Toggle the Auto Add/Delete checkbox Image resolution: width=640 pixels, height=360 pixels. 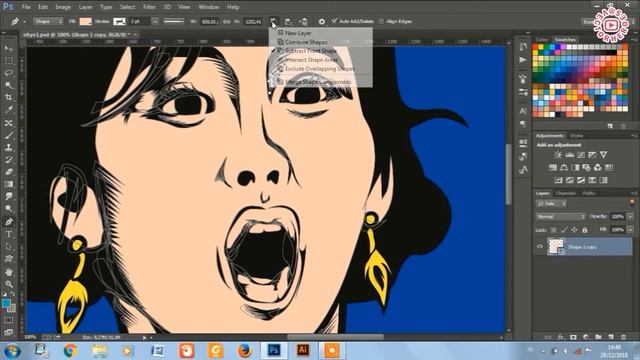tap(335, 21)
